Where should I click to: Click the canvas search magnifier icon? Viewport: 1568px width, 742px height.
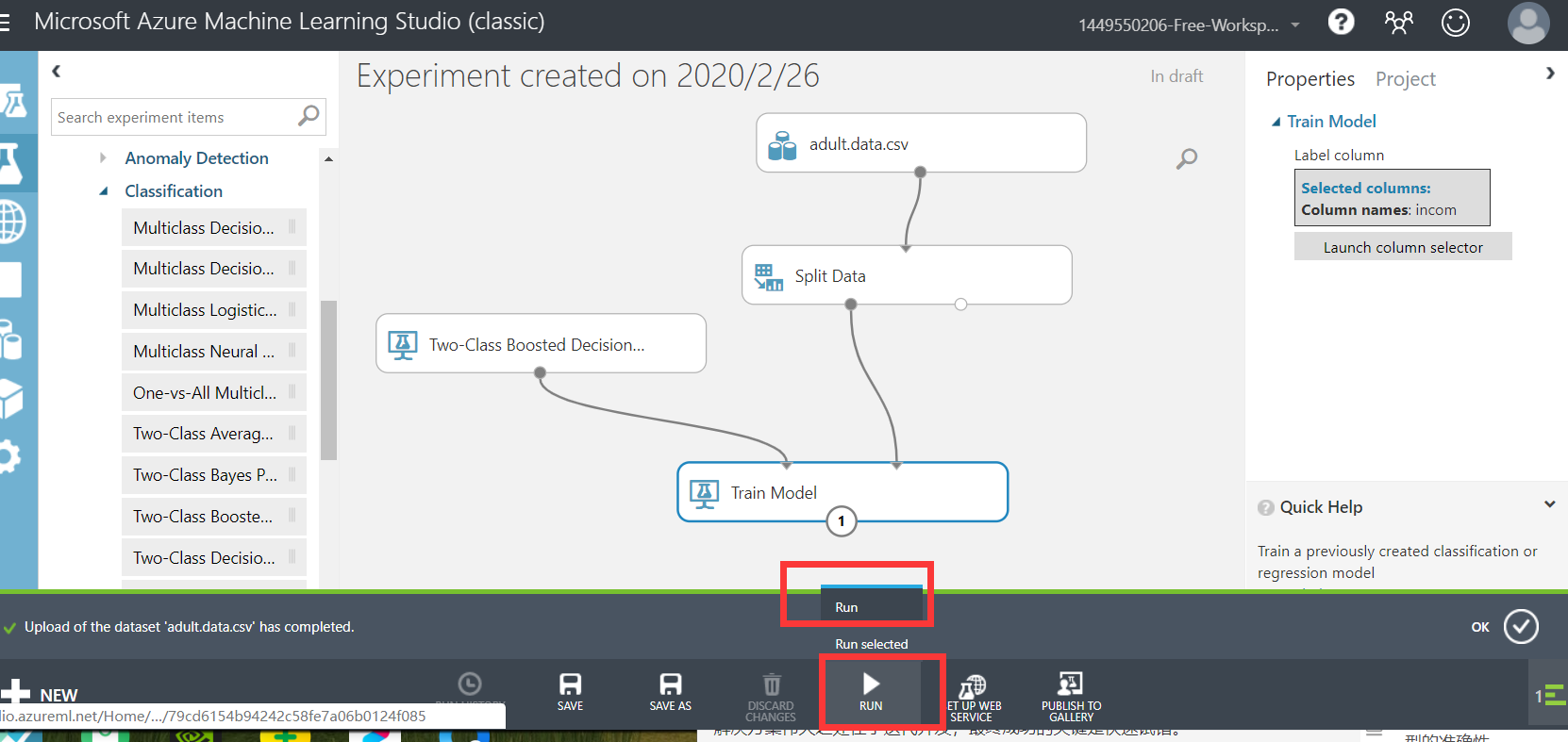click(x=1186, y=158)
